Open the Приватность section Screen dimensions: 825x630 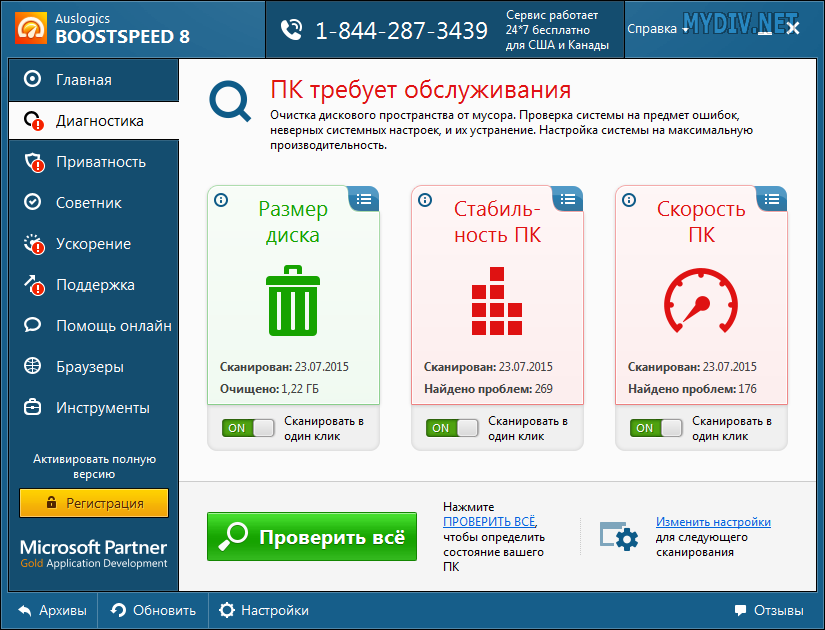click(x=94, y=162)
